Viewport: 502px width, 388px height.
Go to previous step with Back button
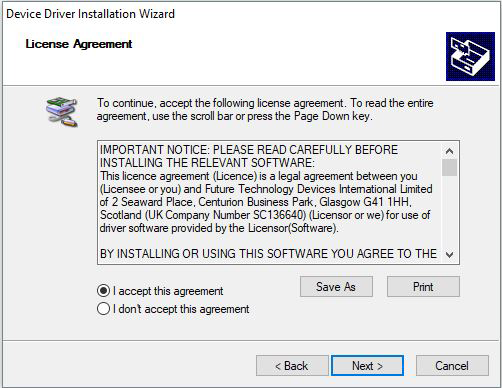tap(292, 366)
